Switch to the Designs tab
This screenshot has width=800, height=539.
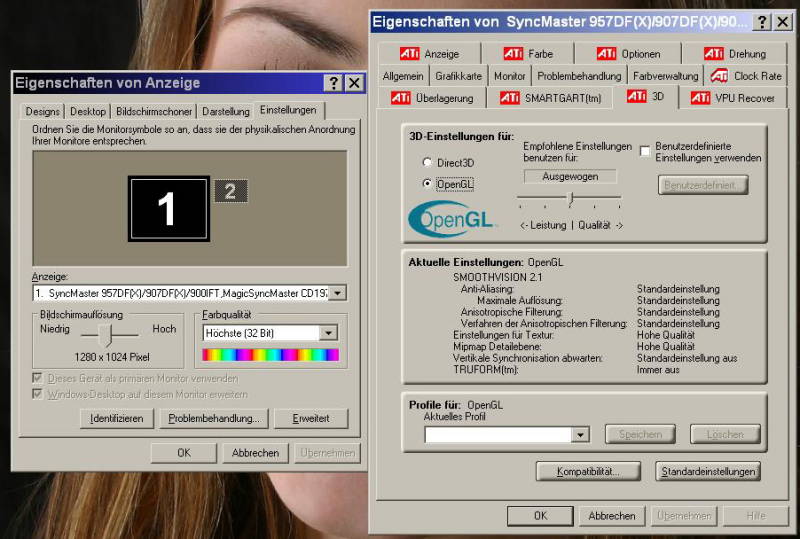point(42,111)
